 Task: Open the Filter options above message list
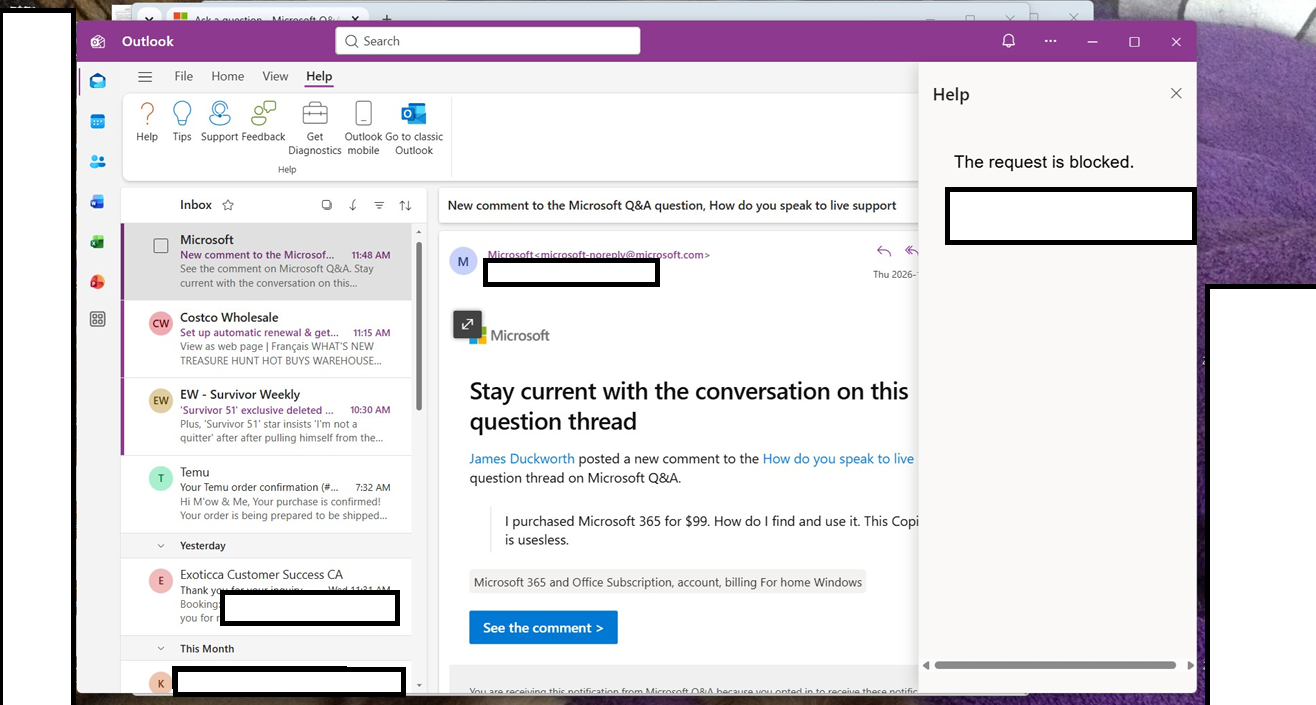(x=379, y=205)
